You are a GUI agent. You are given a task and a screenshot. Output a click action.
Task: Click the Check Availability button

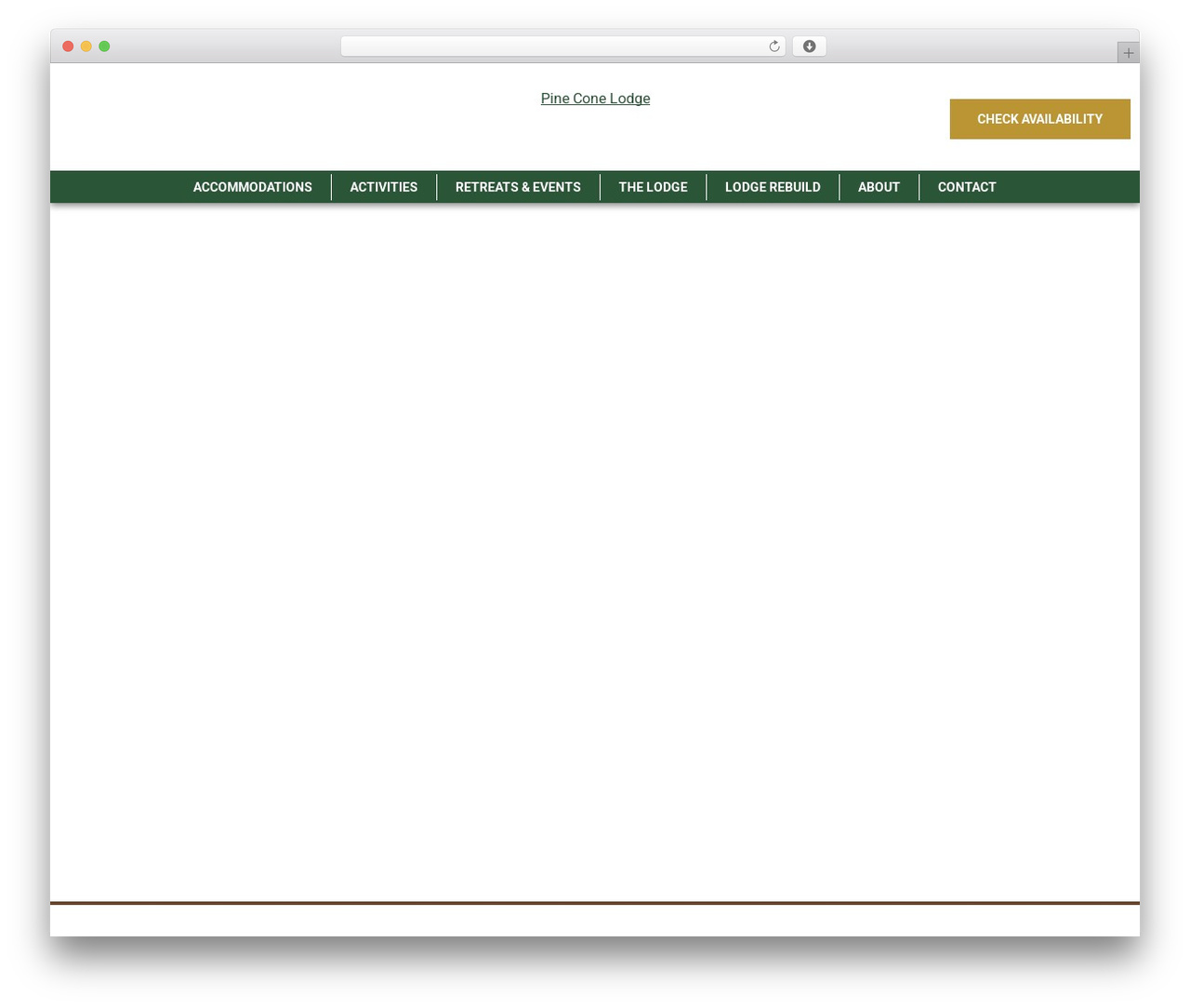[1039, 119]
